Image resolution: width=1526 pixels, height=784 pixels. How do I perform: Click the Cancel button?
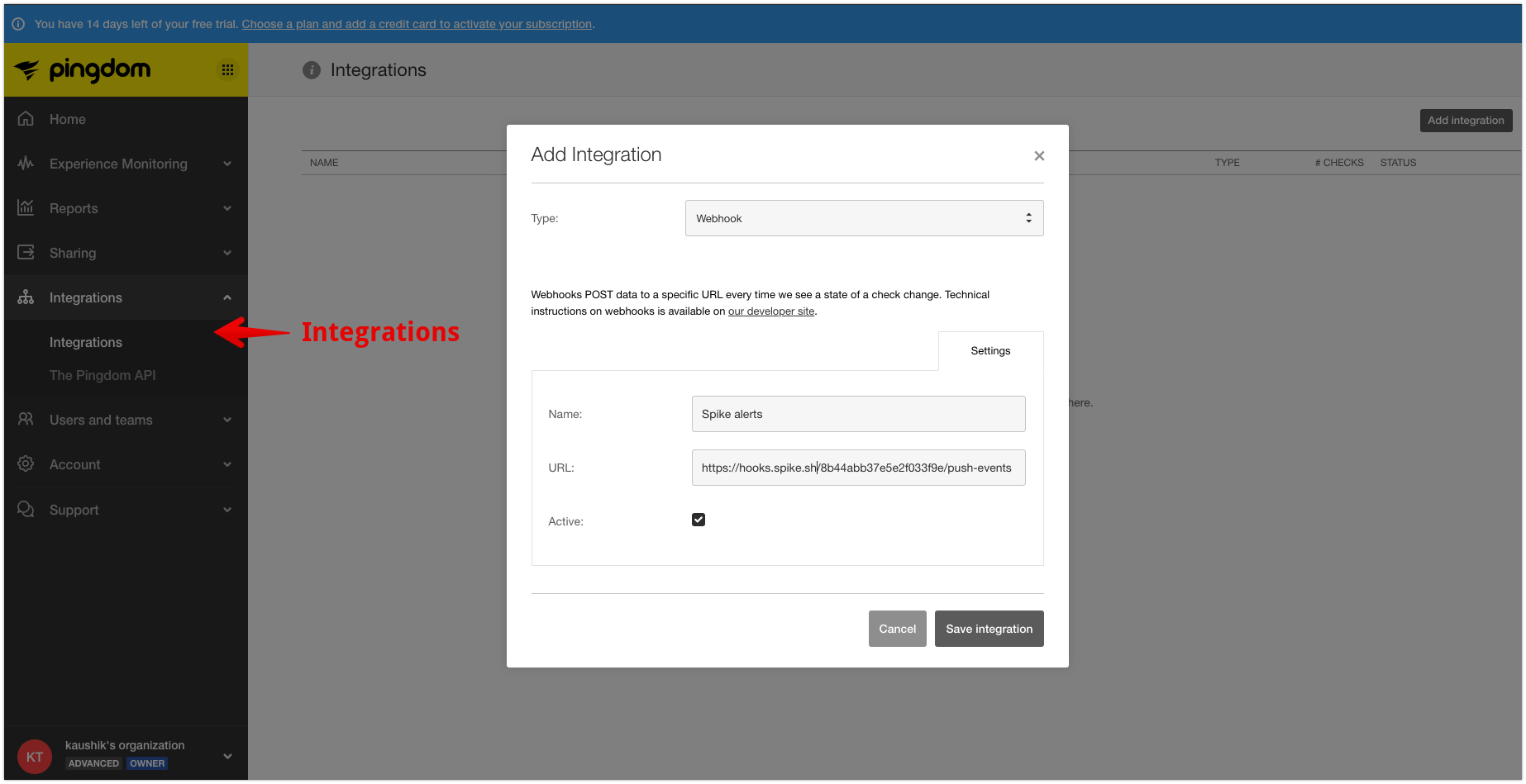[x=897, y=629]
